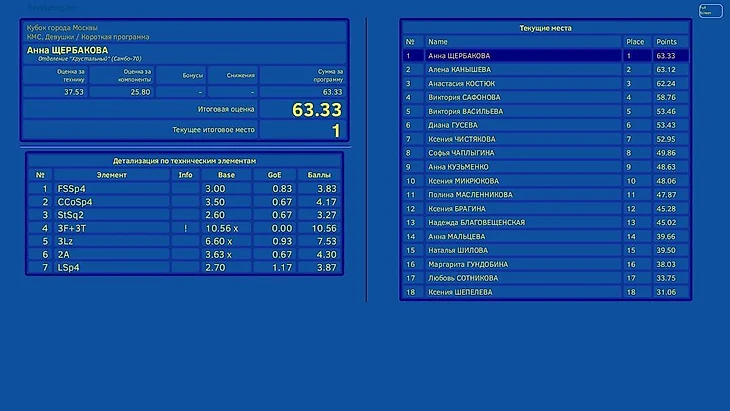Click the Кубок города Москвы heading
The width and height of the screenshot is (730, 411).
pos(62,27)
